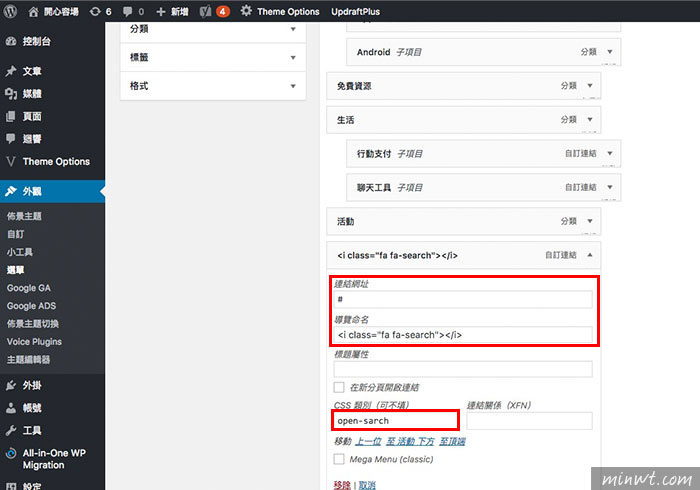Screen dimensions: 700x490
Task: Click the plugin icon beside 外掛
Action: tap(11, 385)
